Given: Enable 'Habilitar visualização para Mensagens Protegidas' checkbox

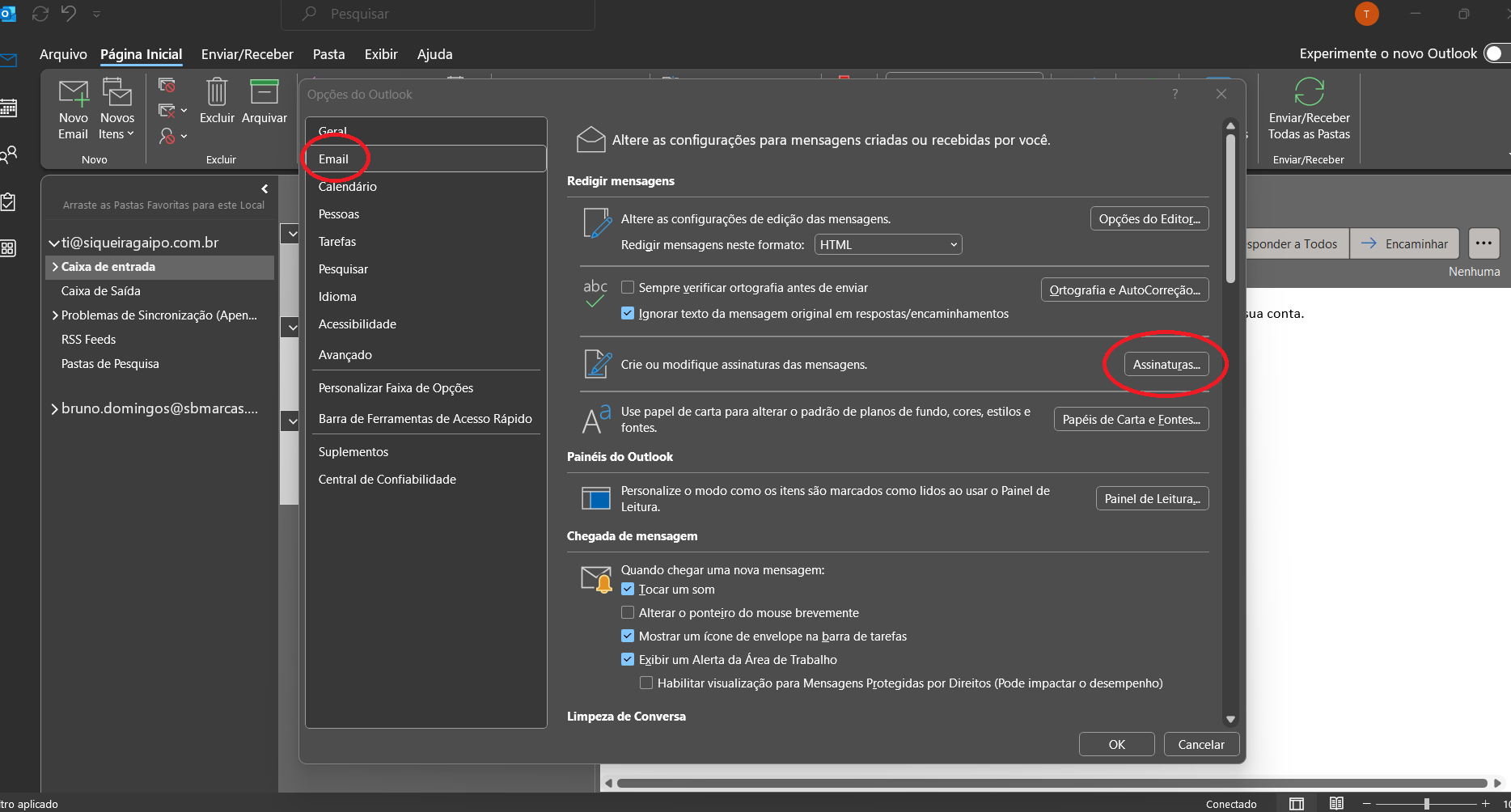Looking at the screenshot, I should point(646,683).
